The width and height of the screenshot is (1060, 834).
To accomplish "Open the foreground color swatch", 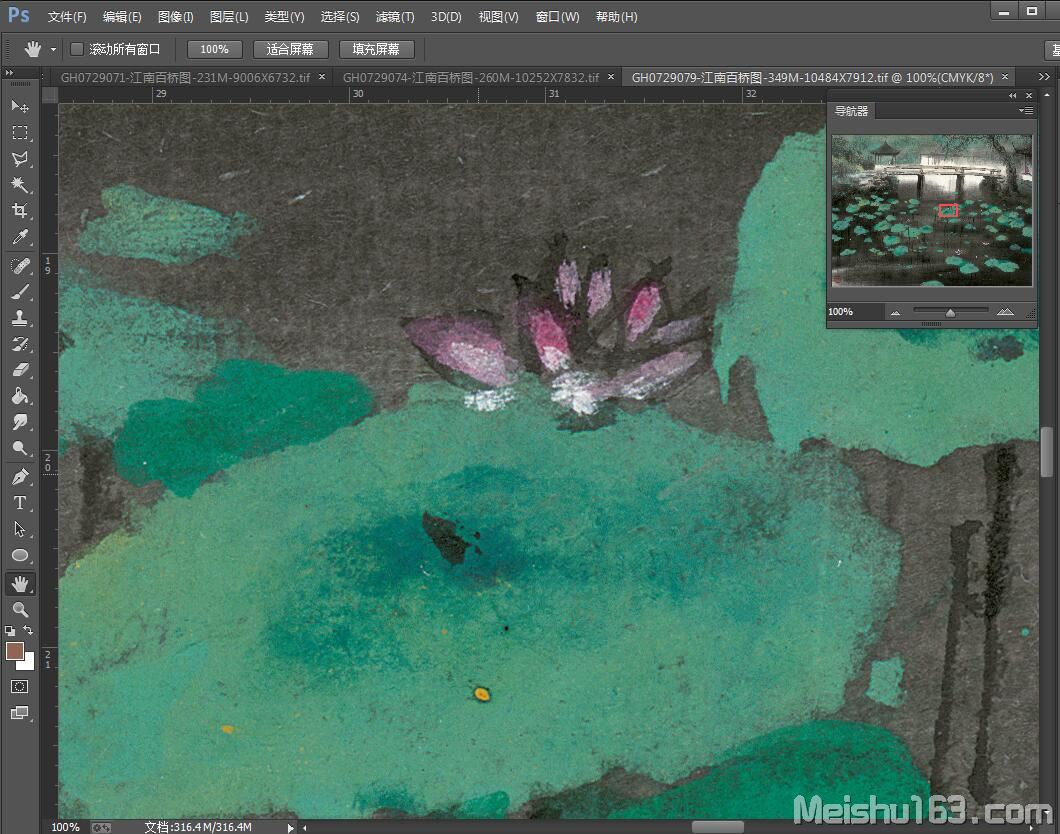I will pyautogui.click(x=14, y=650).
